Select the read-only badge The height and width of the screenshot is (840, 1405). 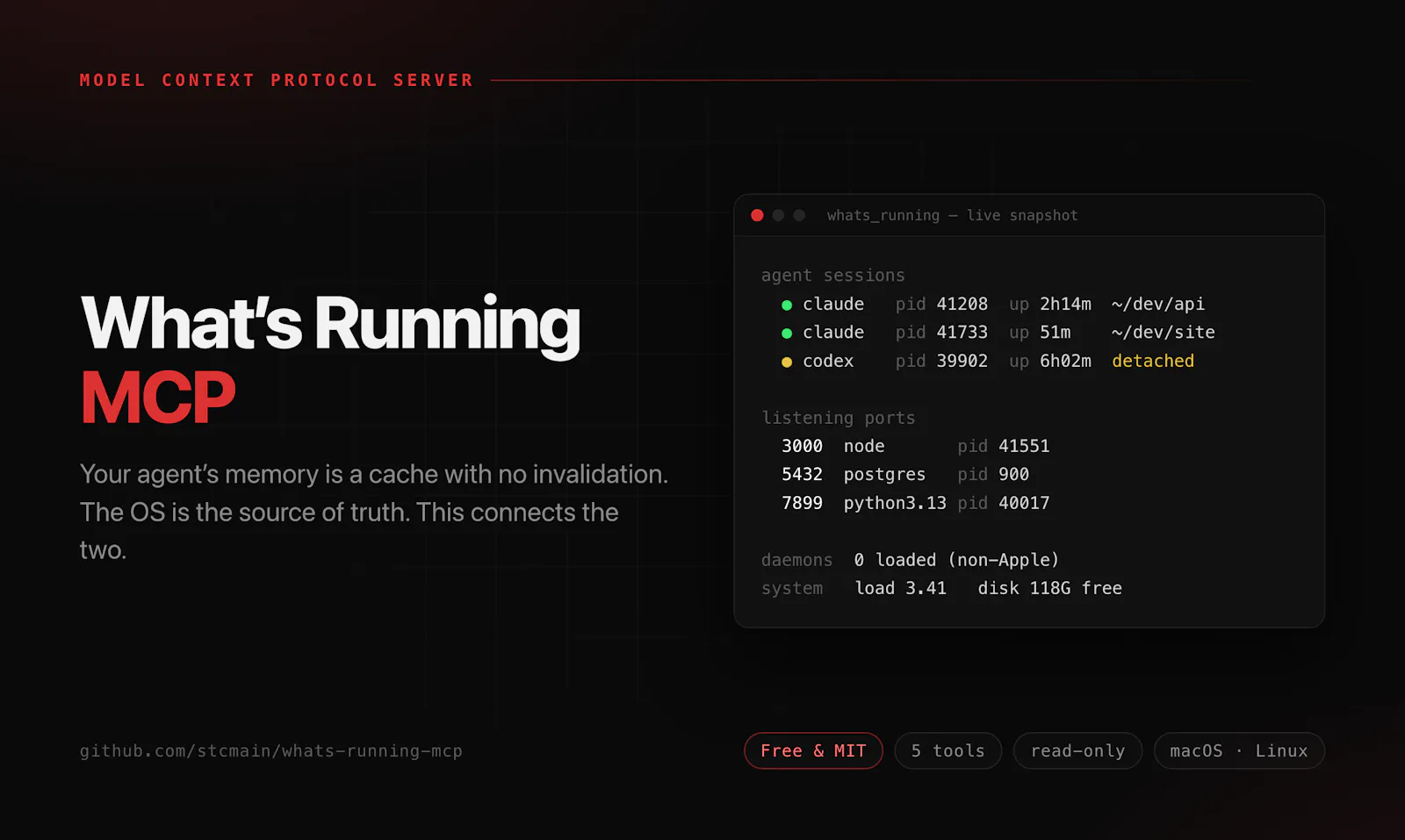(x=1077, y=750)
